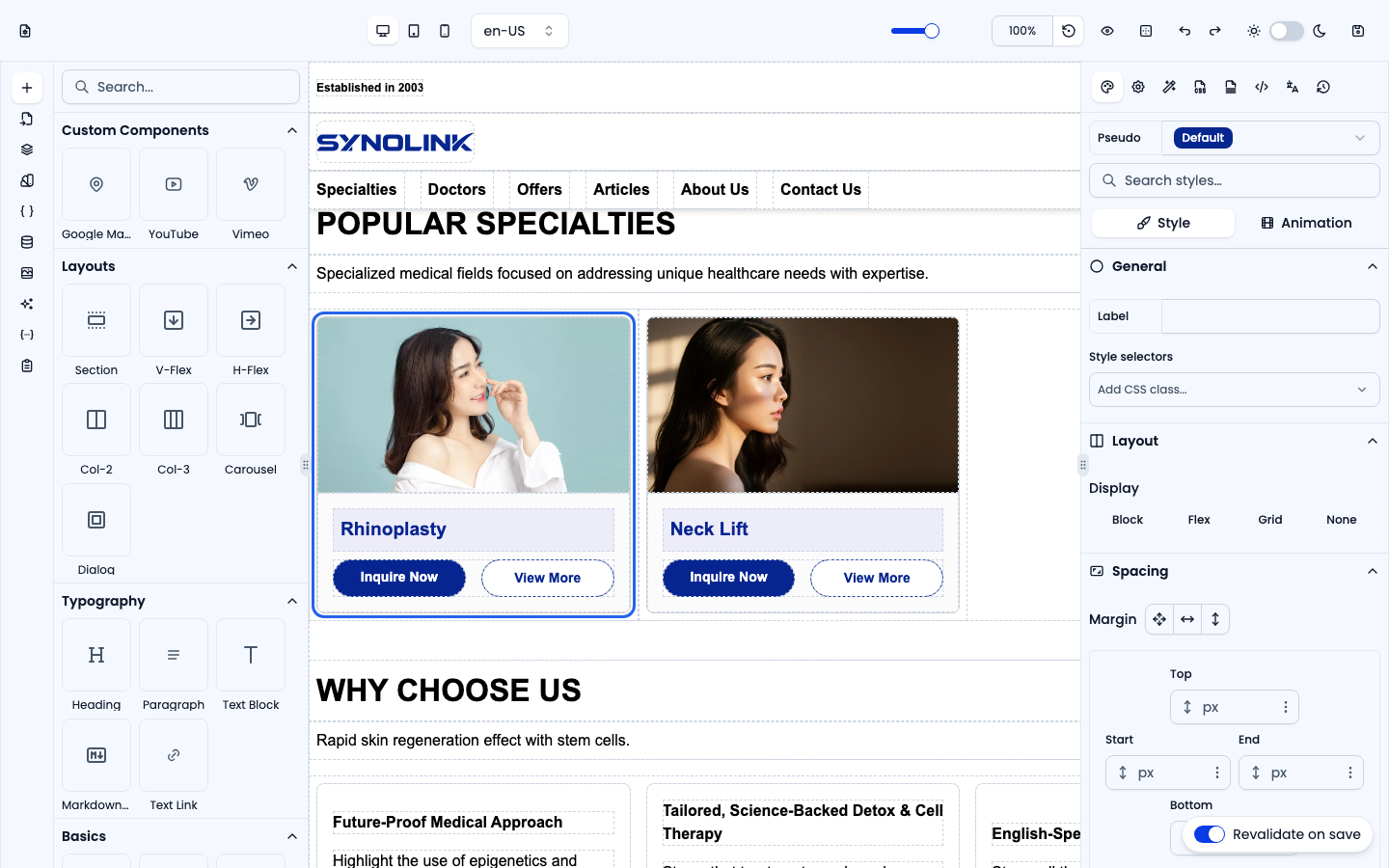This screenshot has width=1389, height=868.
Task: Collapse the Typography section
Action: pyautogui.click(x=292, y=601)
